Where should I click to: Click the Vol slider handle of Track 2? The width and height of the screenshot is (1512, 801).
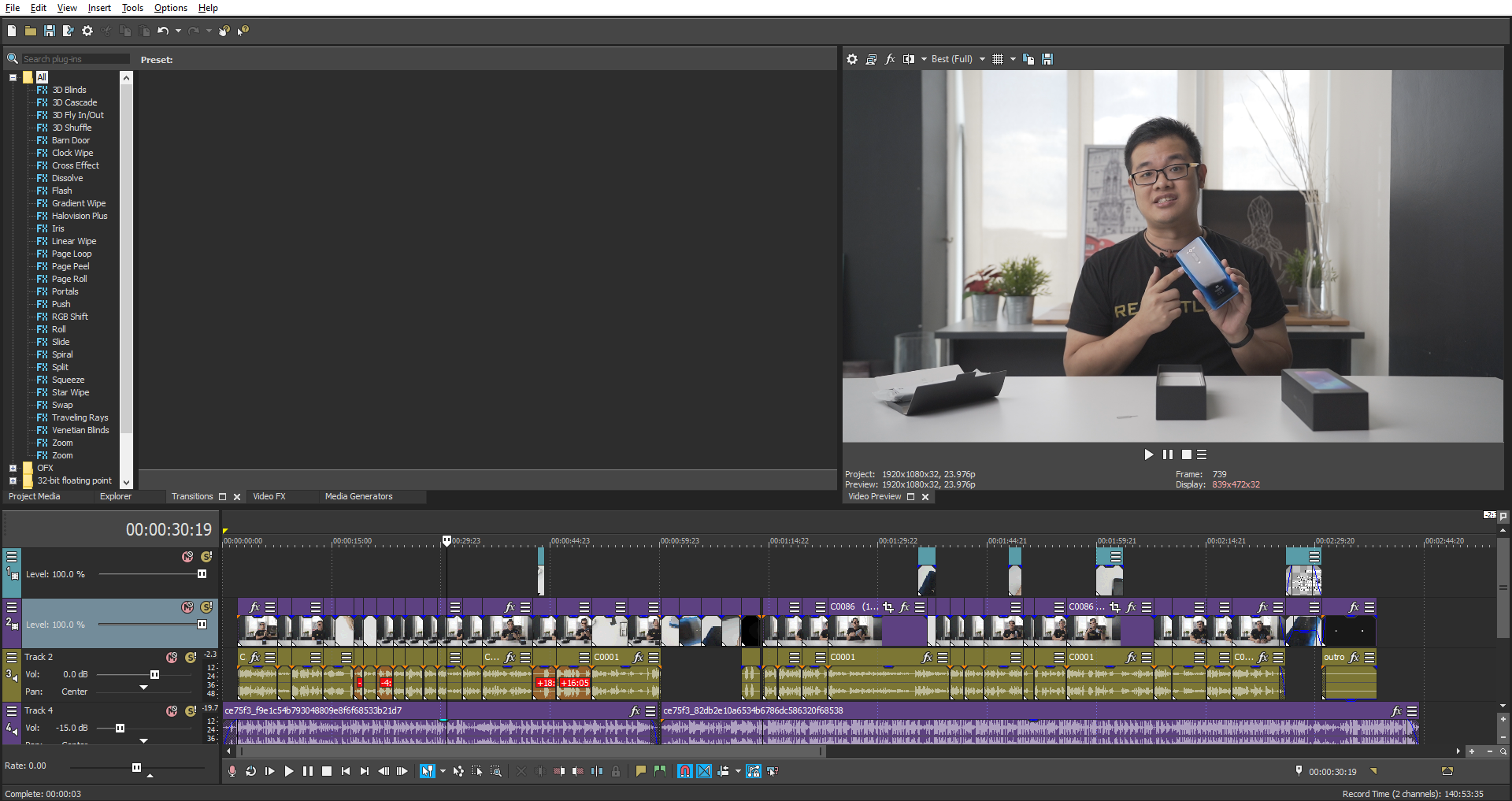(154, 674)
